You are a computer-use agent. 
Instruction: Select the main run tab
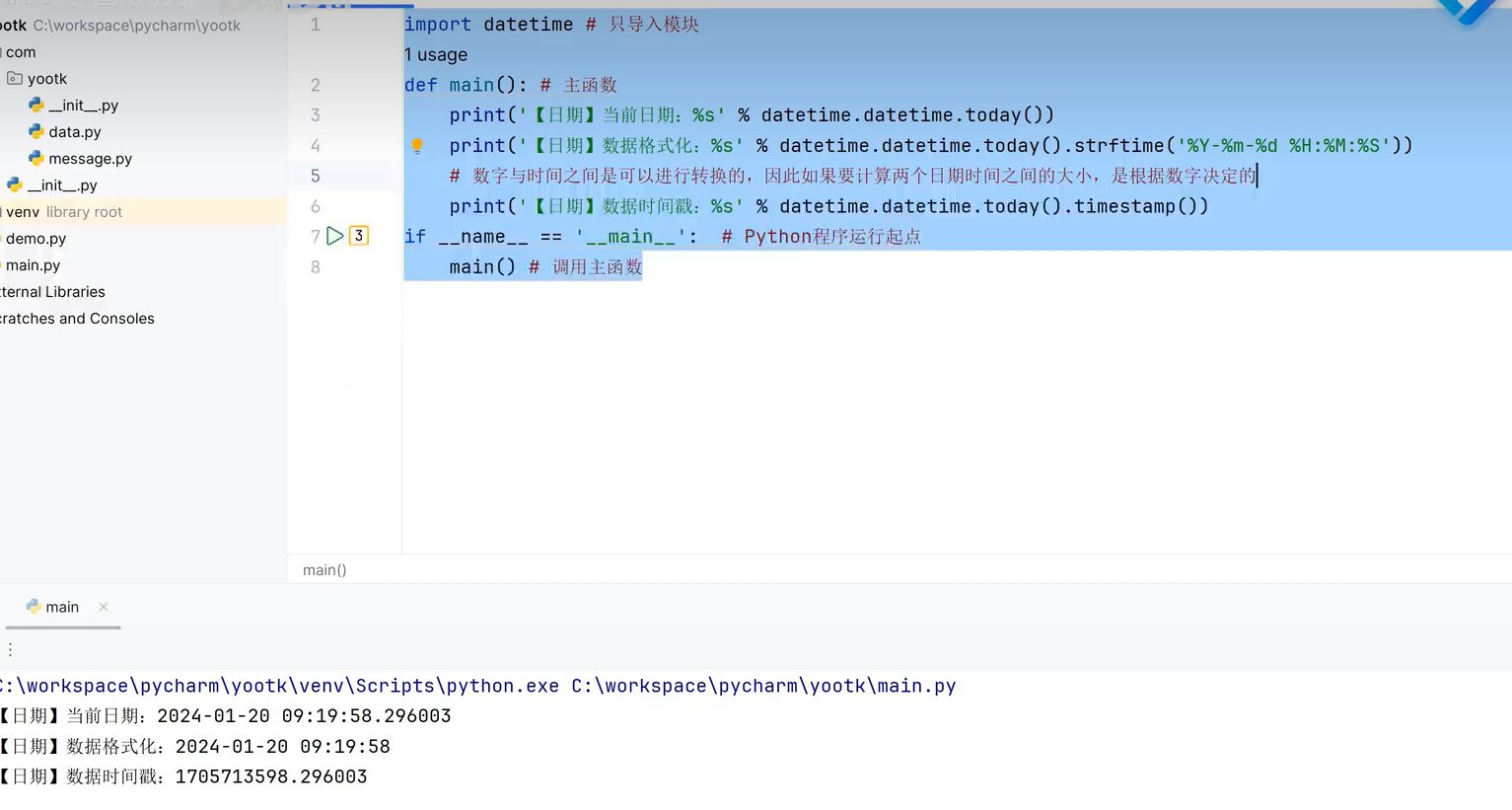coord(62,607)
